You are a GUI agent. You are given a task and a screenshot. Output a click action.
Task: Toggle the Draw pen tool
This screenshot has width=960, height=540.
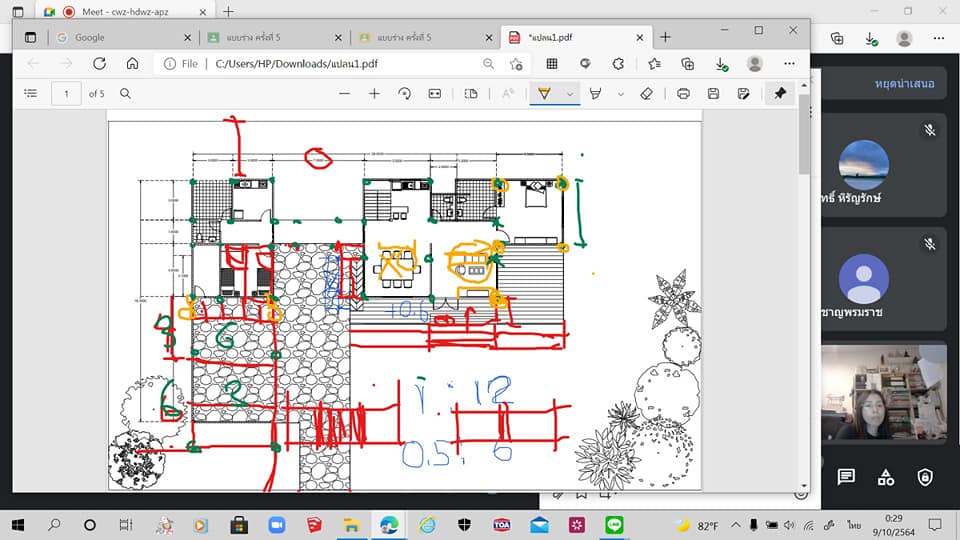[x=544, y=93]
